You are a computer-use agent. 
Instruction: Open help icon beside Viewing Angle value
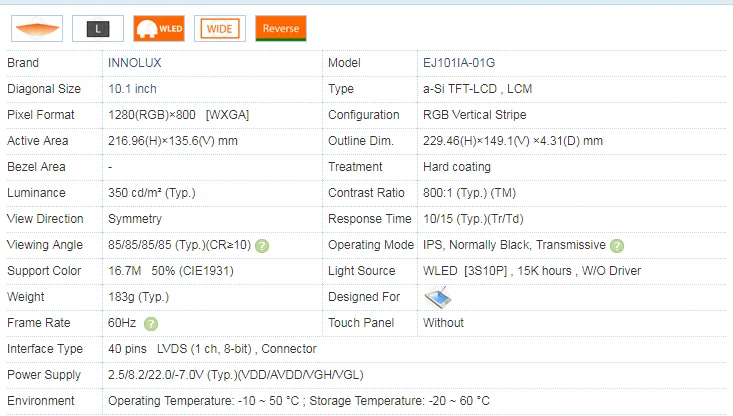(x=262, y=246)
